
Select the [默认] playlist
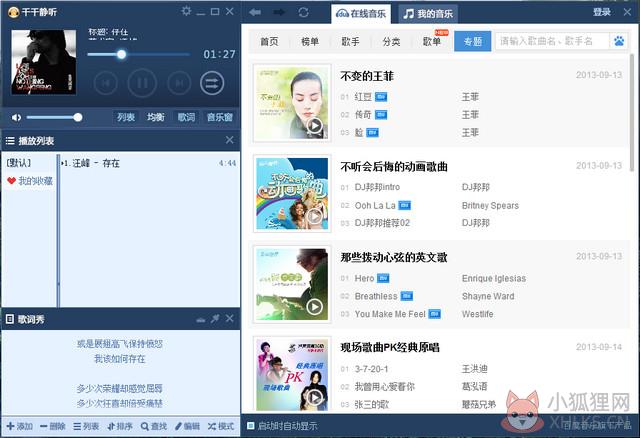click(19, 163)
